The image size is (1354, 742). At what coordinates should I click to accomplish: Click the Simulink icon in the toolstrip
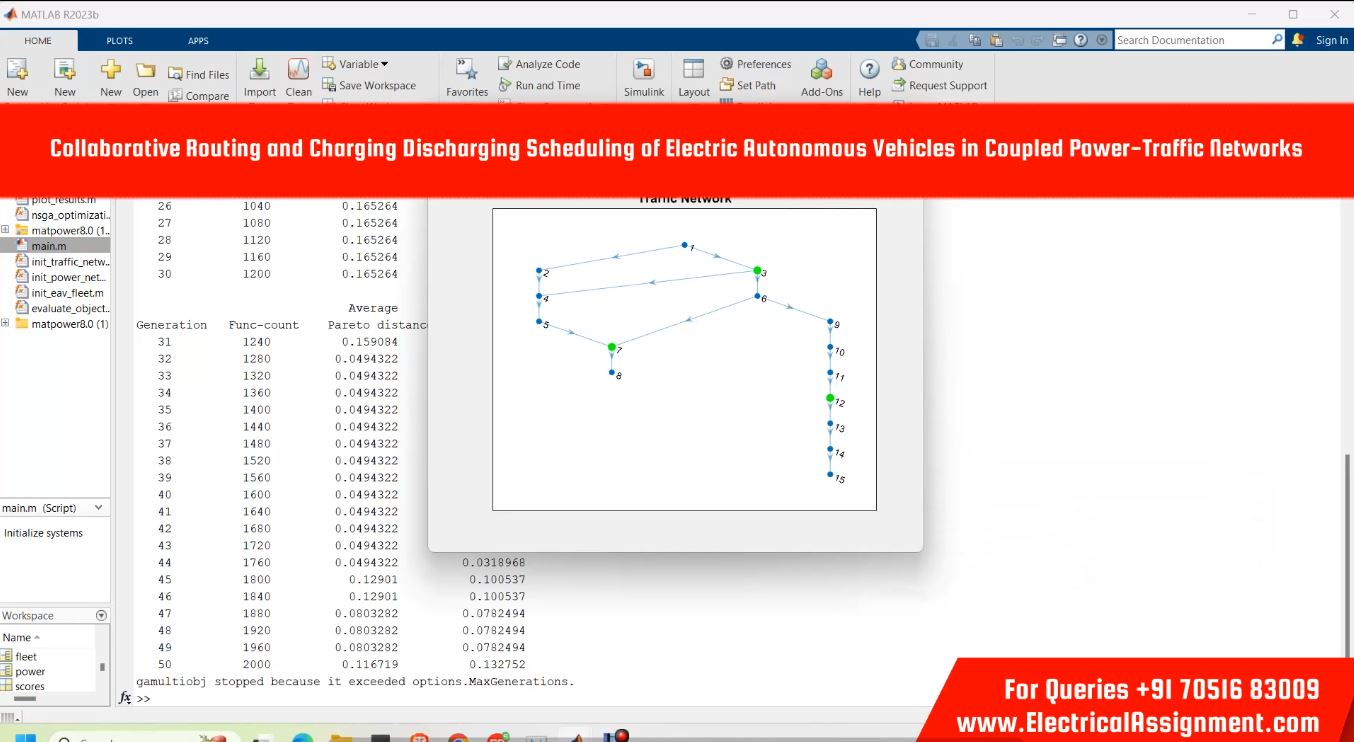[644, 71]
